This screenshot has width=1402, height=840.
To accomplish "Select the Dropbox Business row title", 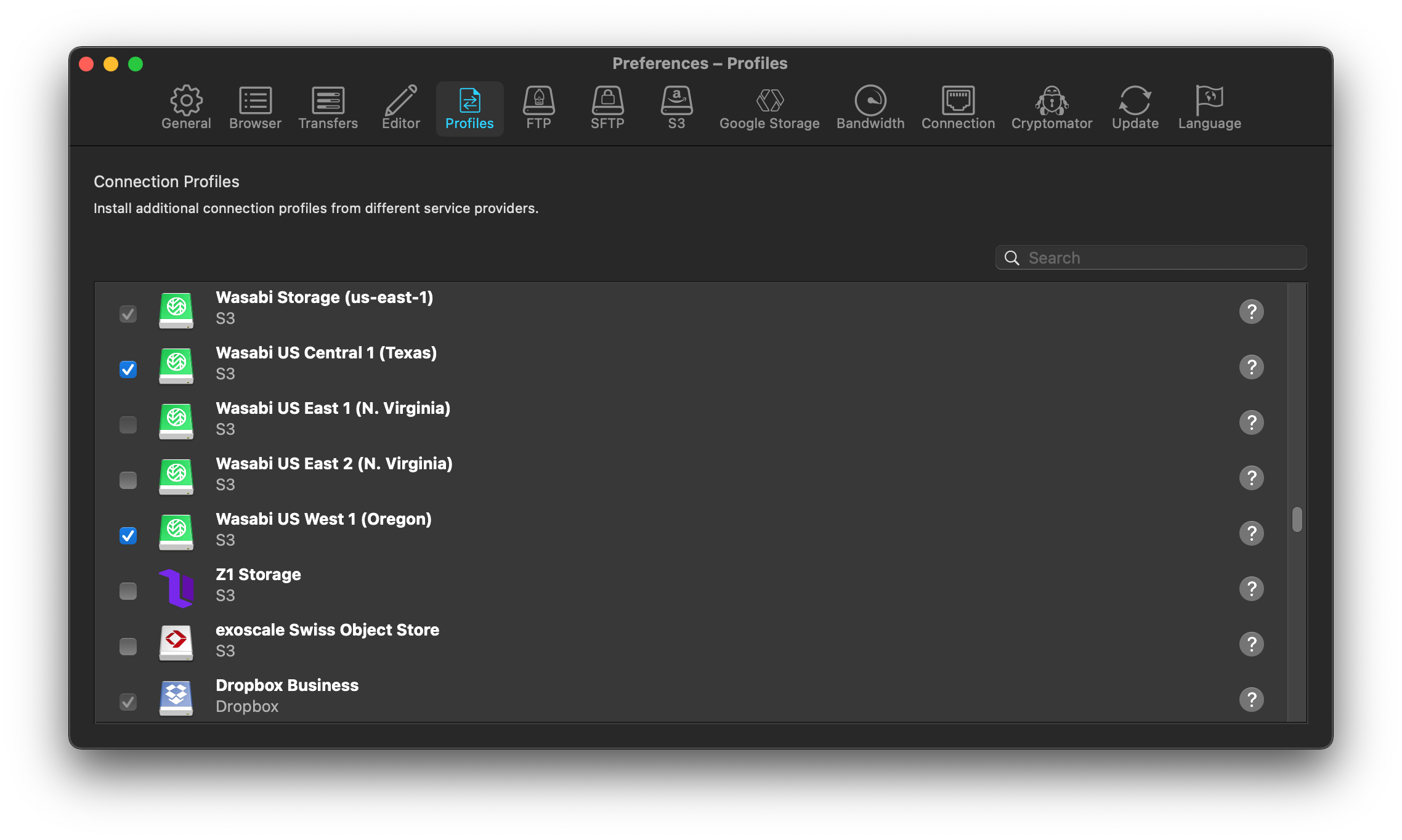I will pyautogui.click(x=287, y=685).
